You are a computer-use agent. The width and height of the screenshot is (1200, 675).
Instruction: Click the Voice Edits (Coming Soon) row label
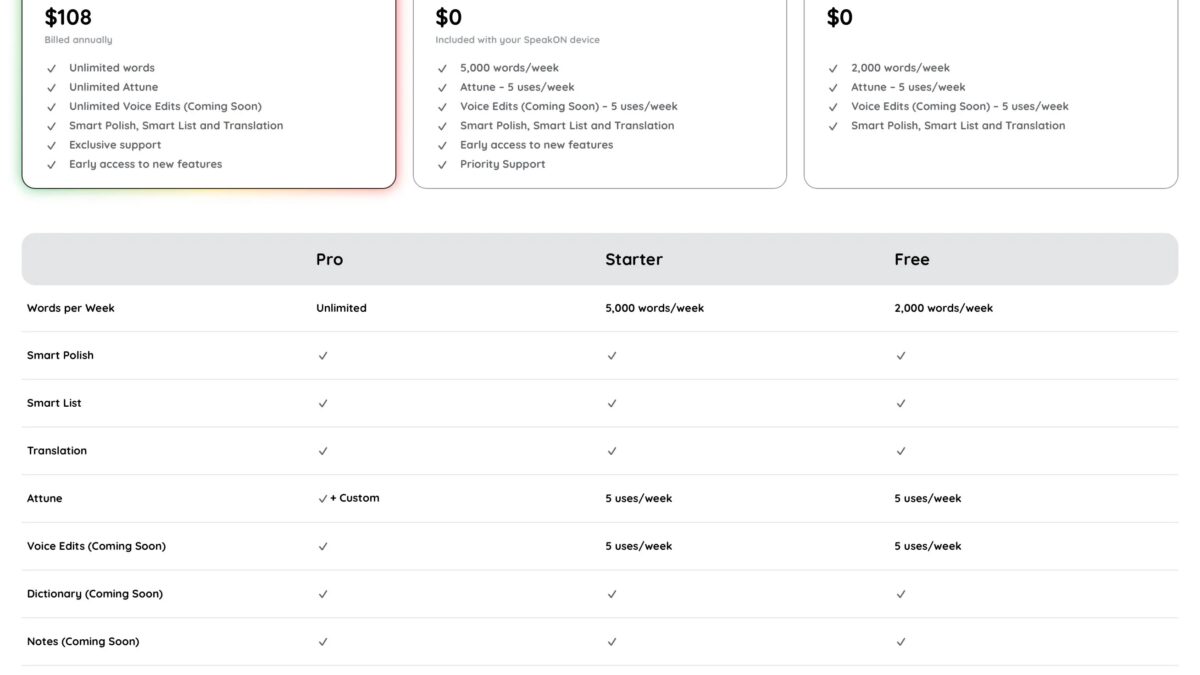coord(96,546)
